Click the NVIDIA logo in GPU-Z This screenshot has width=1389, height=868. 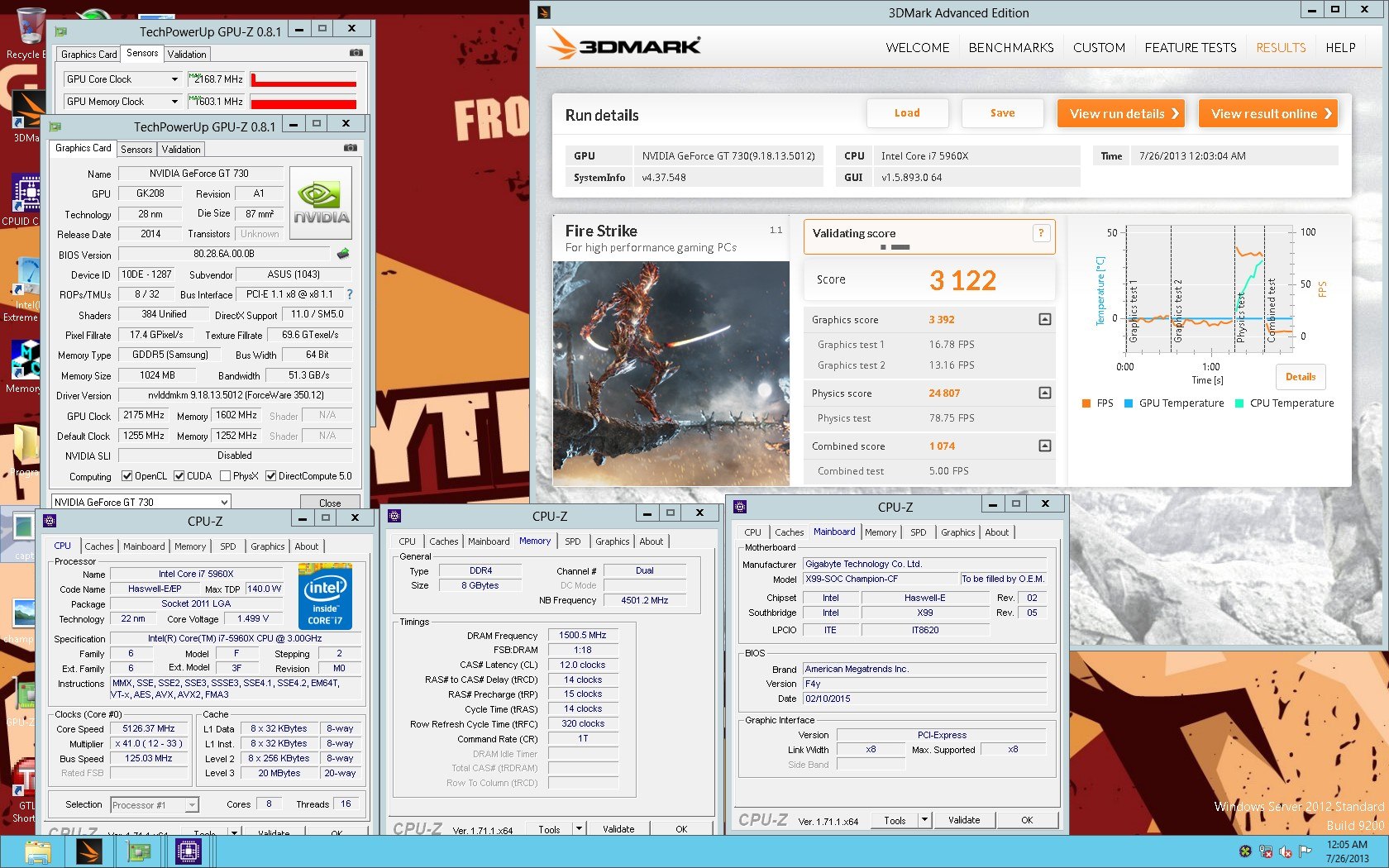click(321, 203)
